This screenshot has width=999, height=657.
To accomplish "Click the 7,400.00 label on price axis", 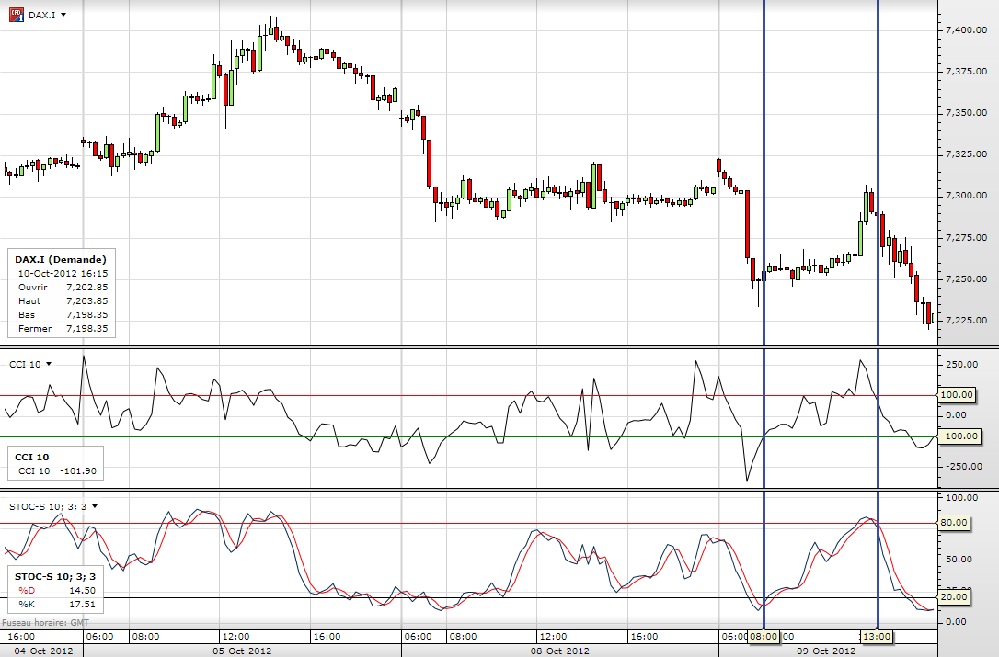I will pos(965,30).
